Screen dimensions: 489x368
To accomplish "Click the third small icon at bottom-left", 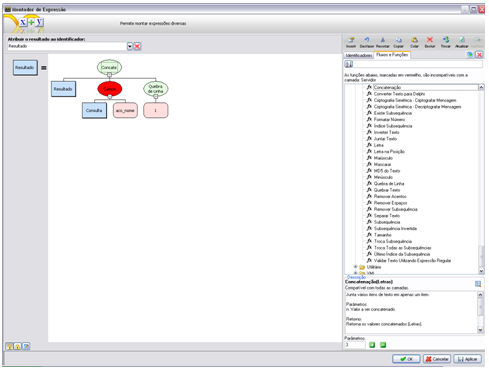I will coord(26,347).
